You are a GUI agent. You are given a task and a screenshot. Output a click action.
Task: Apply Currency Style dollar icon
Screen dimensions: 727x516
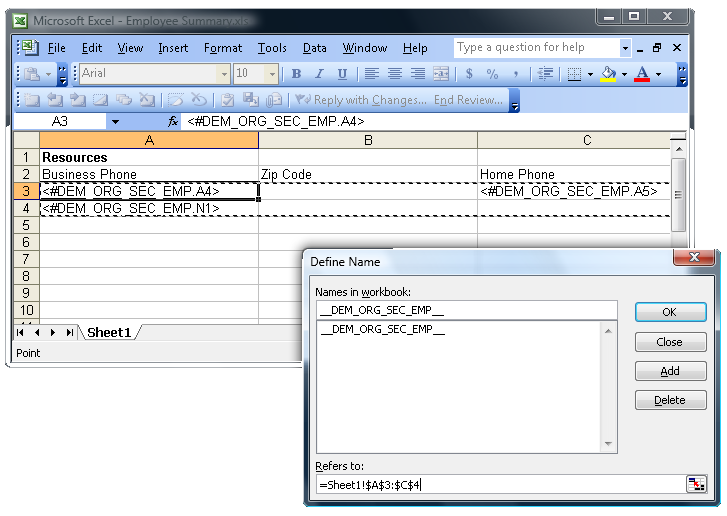click(469, 74)
